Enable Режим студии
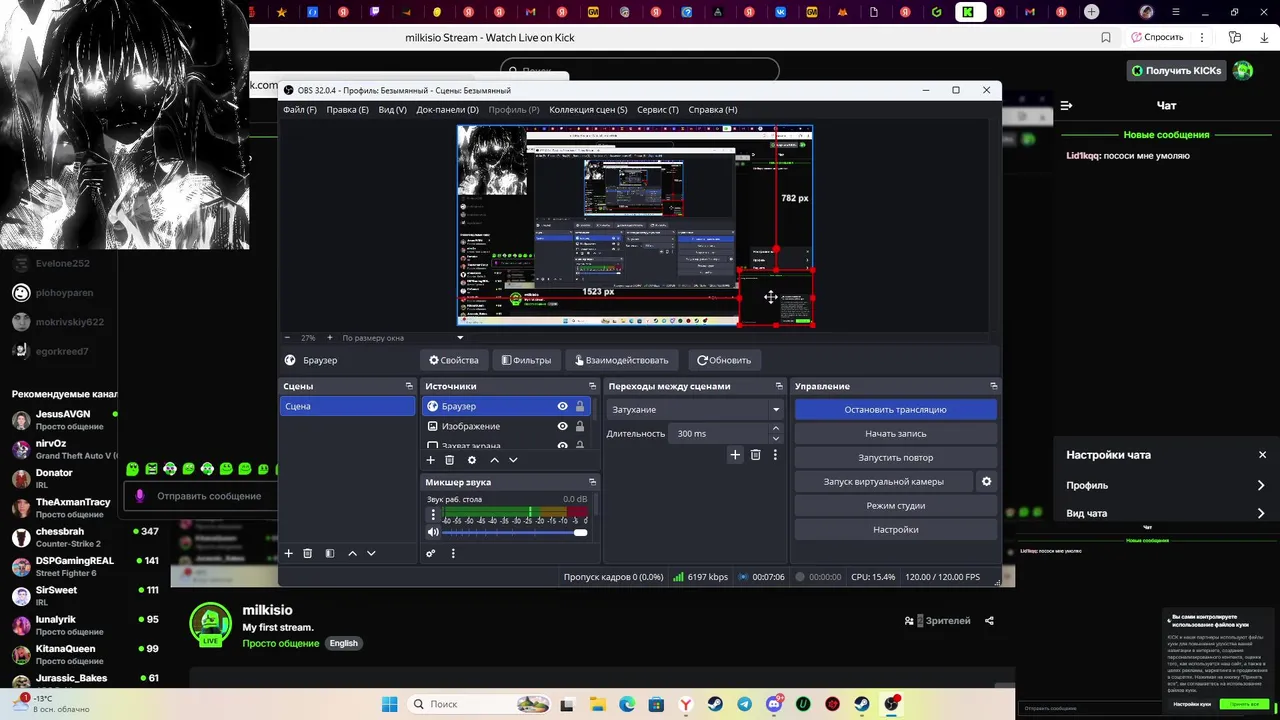The height and width of the screenshot is (720, 1280). 895,505
